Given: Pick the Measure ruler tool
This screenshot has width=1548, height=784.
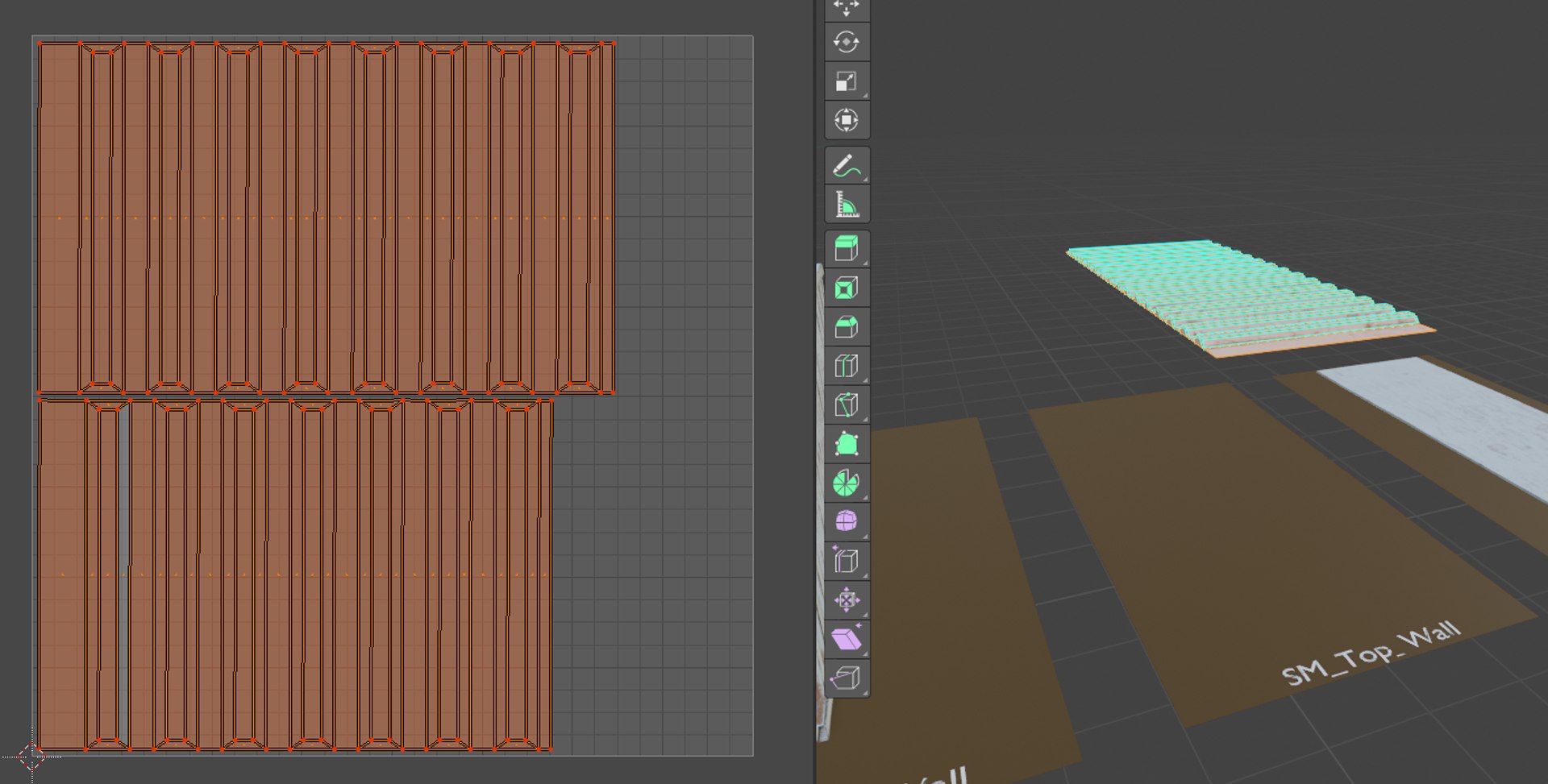Looking at the screenshot, I should tap(847, 205).
